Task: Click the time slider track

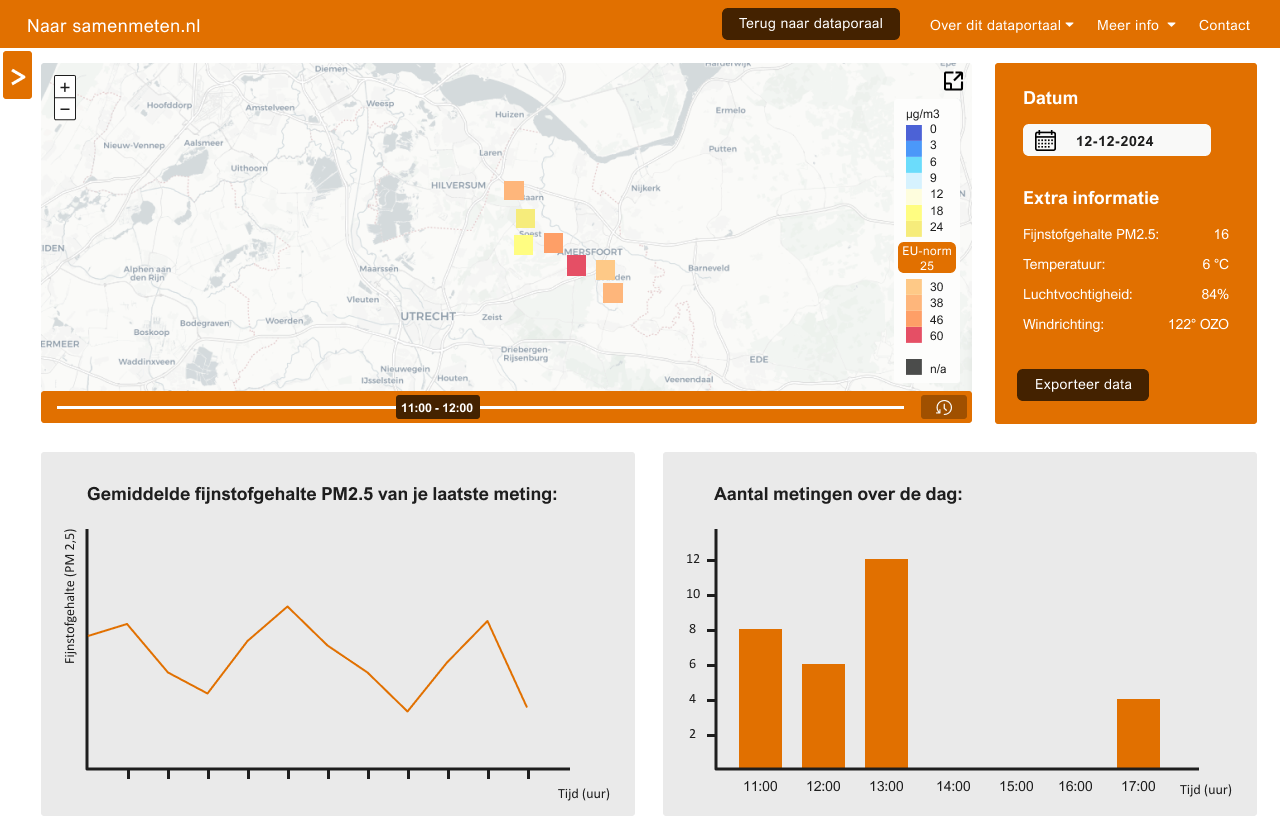Action: pos(480,407)
